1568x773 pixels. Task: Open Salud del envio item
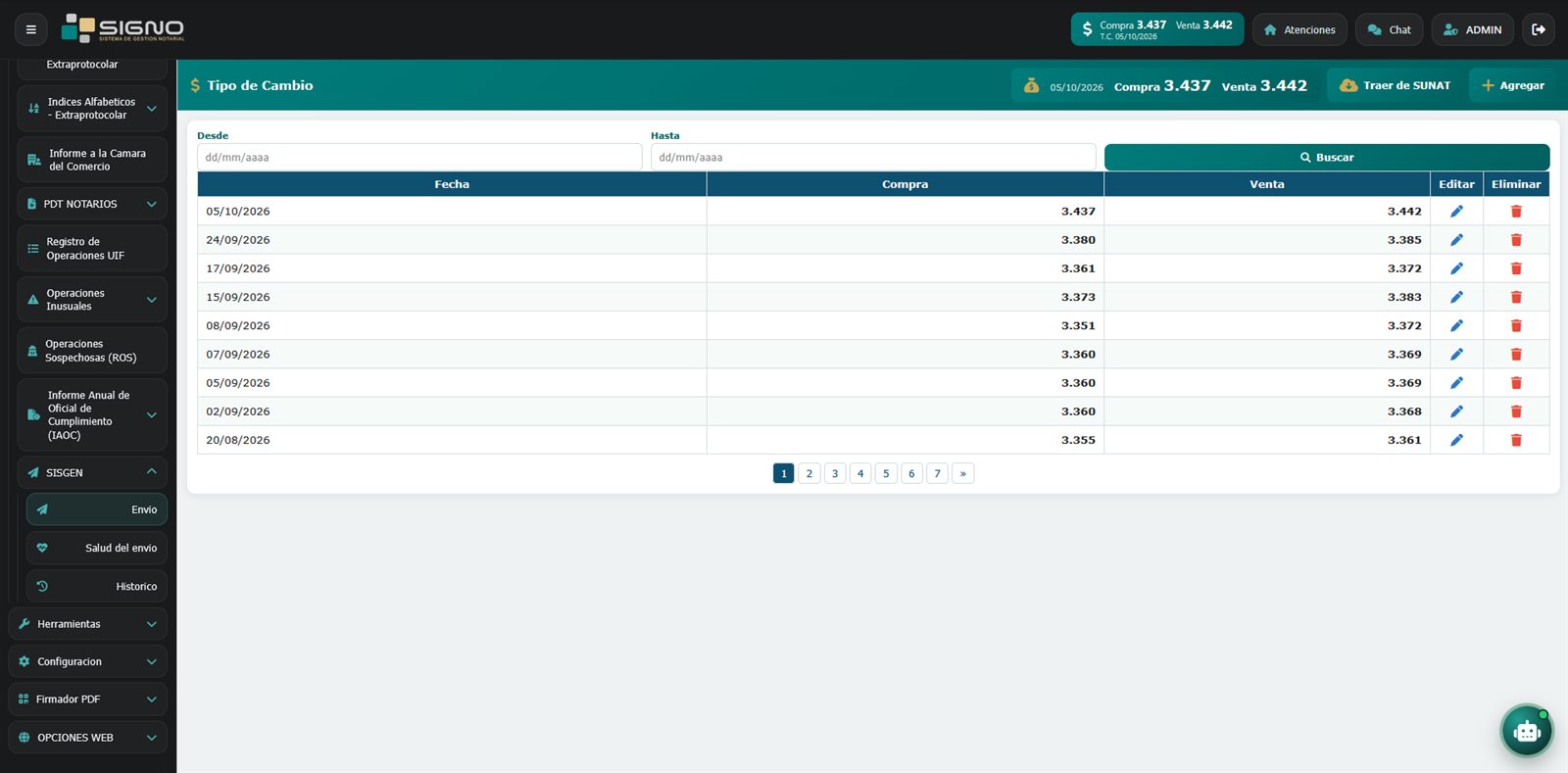click(97, 548)
